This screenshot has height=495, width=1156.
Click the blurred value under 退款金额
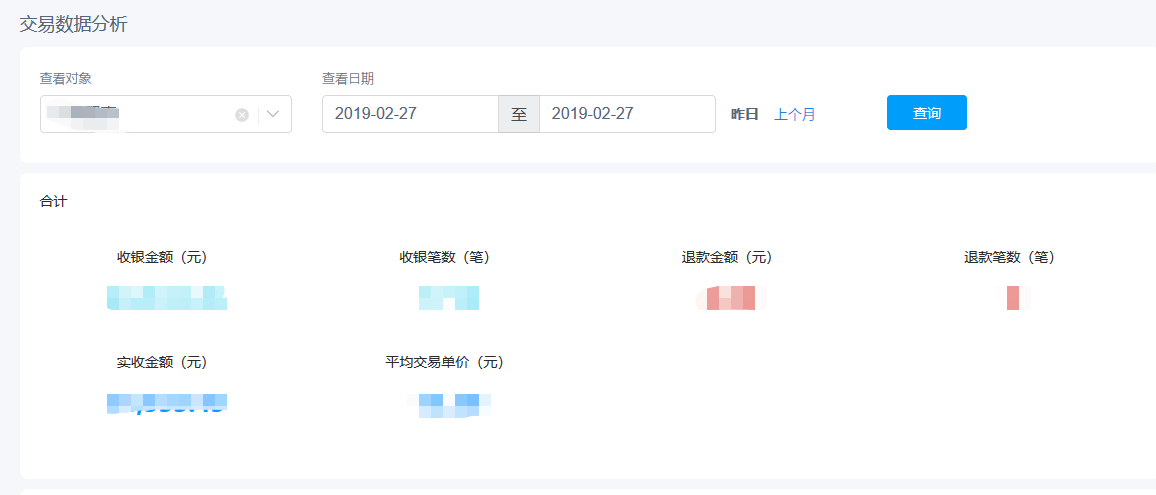click(x=731, y=298)
